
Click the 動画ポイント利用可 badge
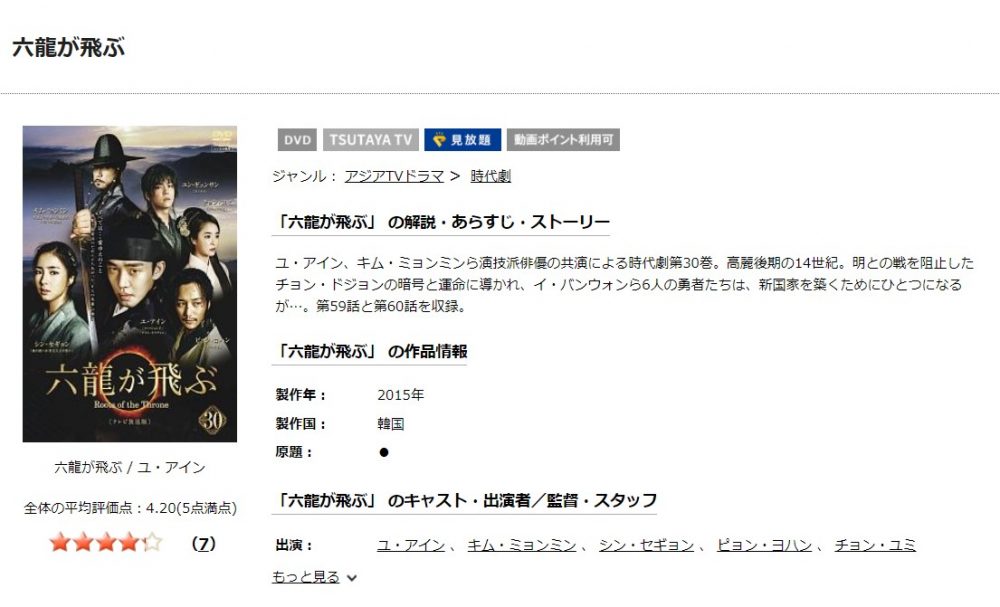[x=563, y=140]
